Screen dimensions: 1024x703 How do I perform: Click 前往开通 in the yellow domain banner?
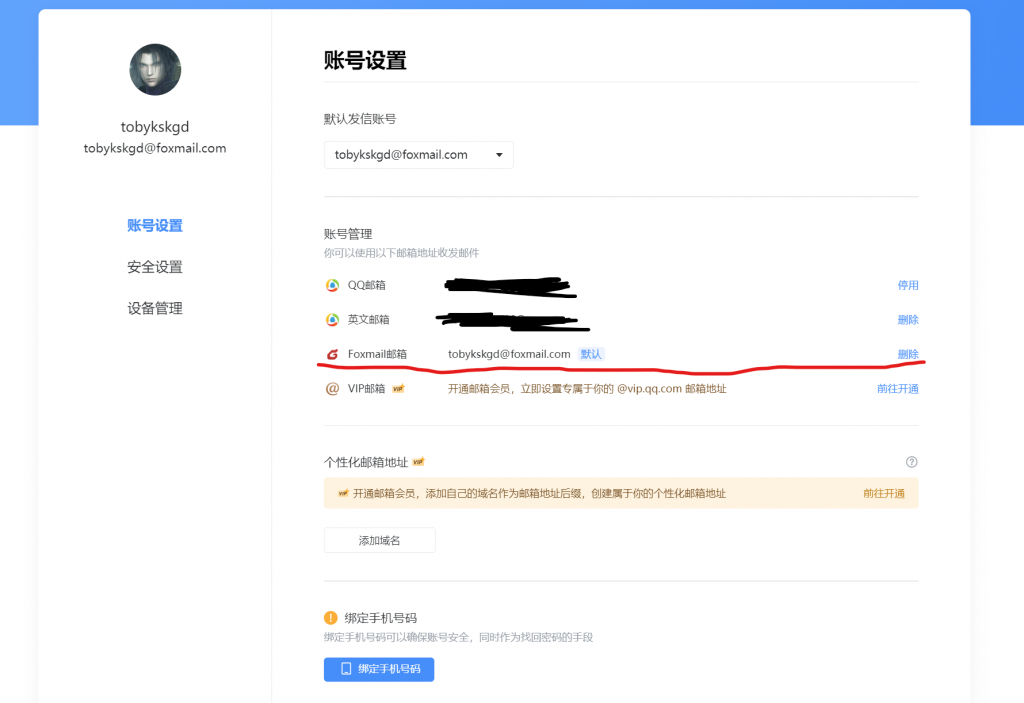coord(883,493)
